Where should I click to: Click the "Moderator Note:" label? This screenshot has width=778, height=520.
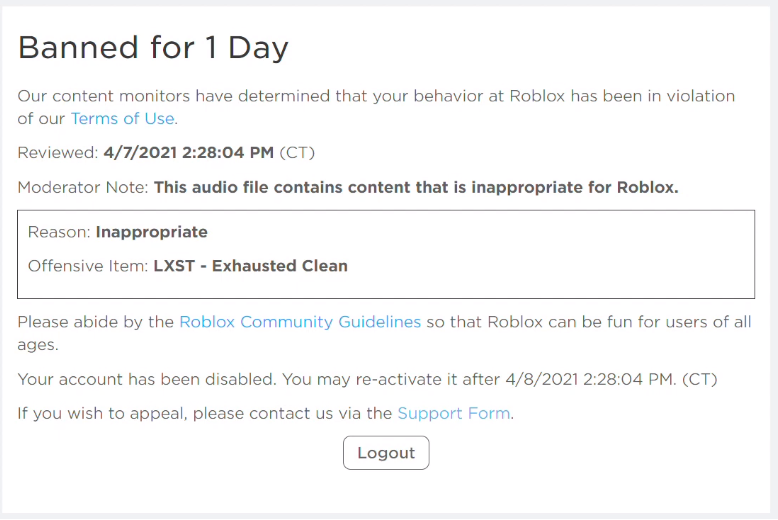pos(83,187)
